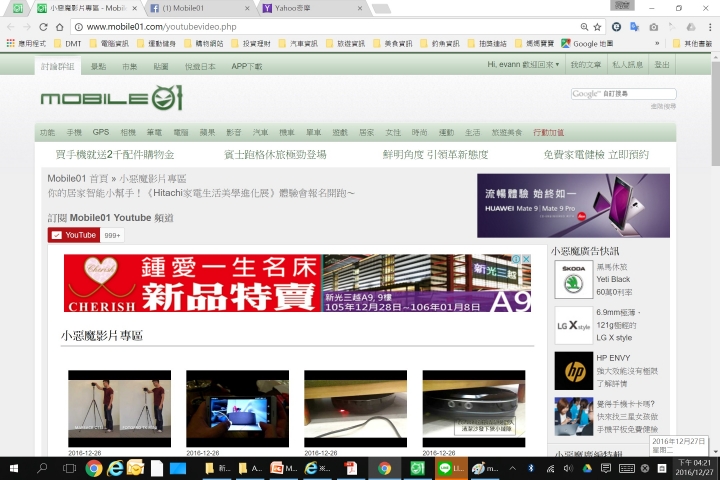Open Chrome's three-dot menu

[710, 27]
